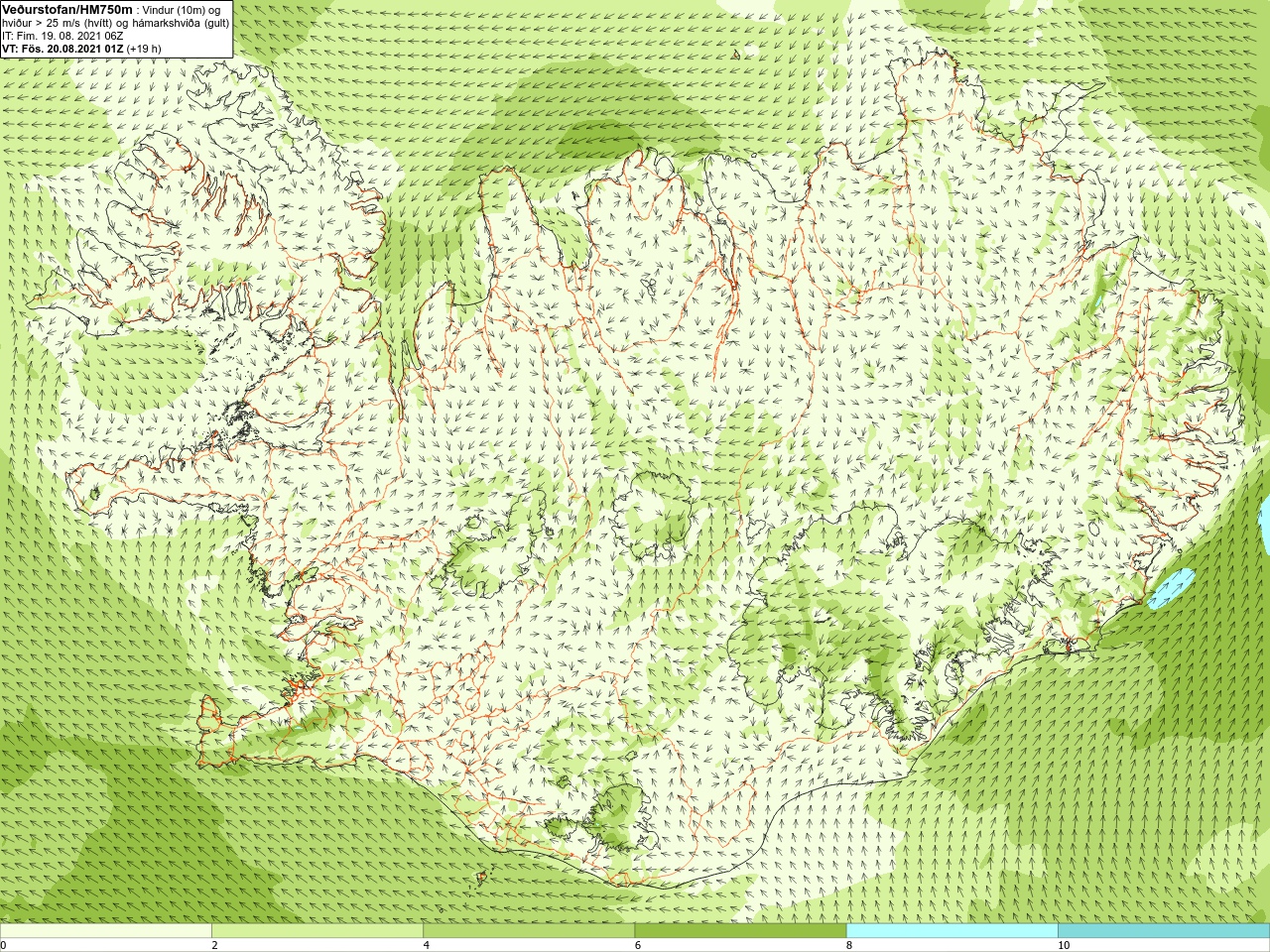Select the 'IT: Fim. 19. 08. 2021 06Z' line
The width and height of the screenshot is (1270, 952).
pos(63,37)
